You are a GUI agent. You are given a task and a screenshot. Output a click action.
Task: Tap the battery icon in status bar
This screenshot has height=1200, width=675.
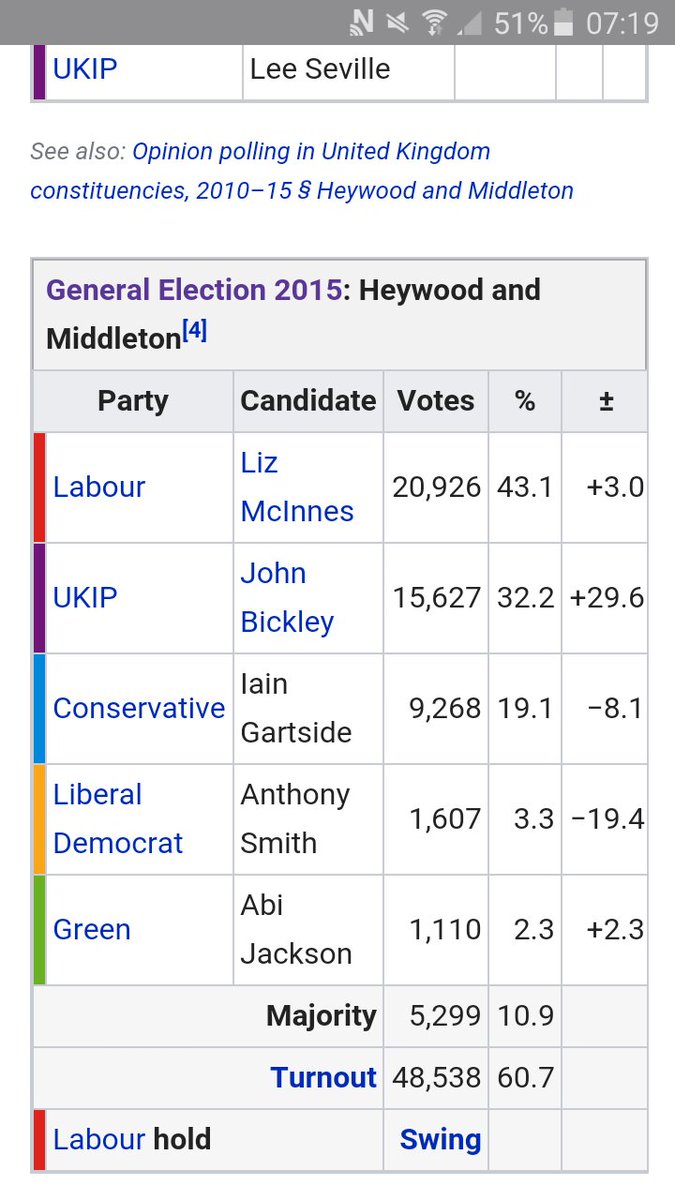(564, 21)
